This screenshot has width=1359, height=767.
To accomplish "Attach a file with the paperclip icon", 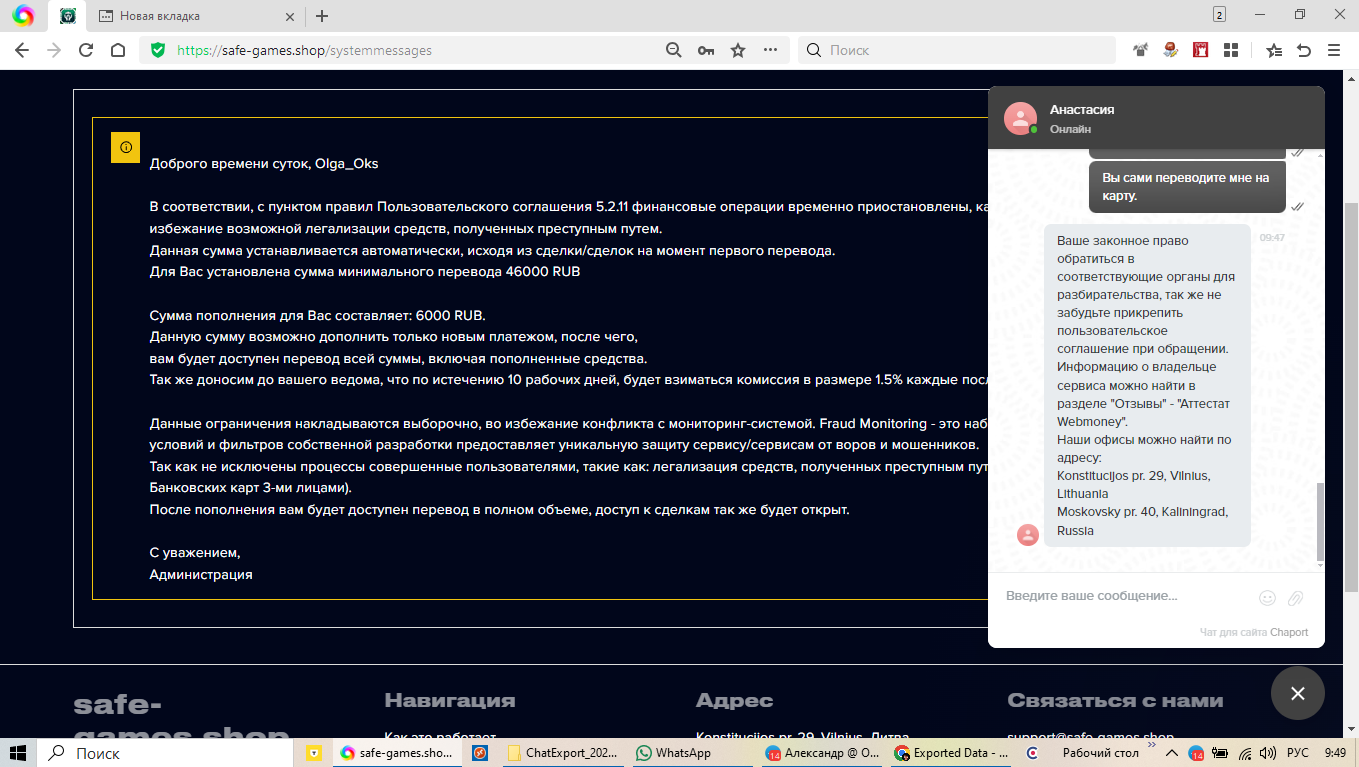I will (x=1295, y=598).
